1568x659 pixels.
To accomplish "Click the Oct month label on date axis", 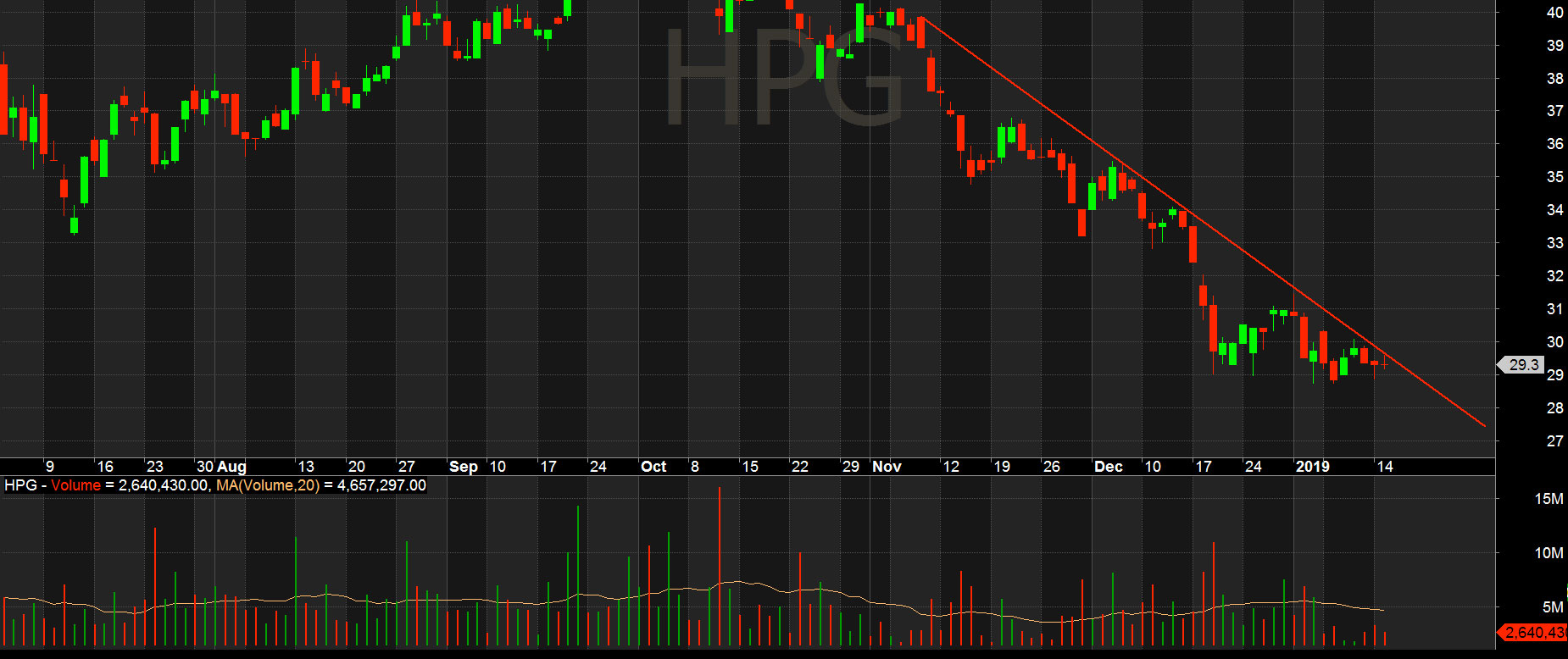I will pos(653,467).
